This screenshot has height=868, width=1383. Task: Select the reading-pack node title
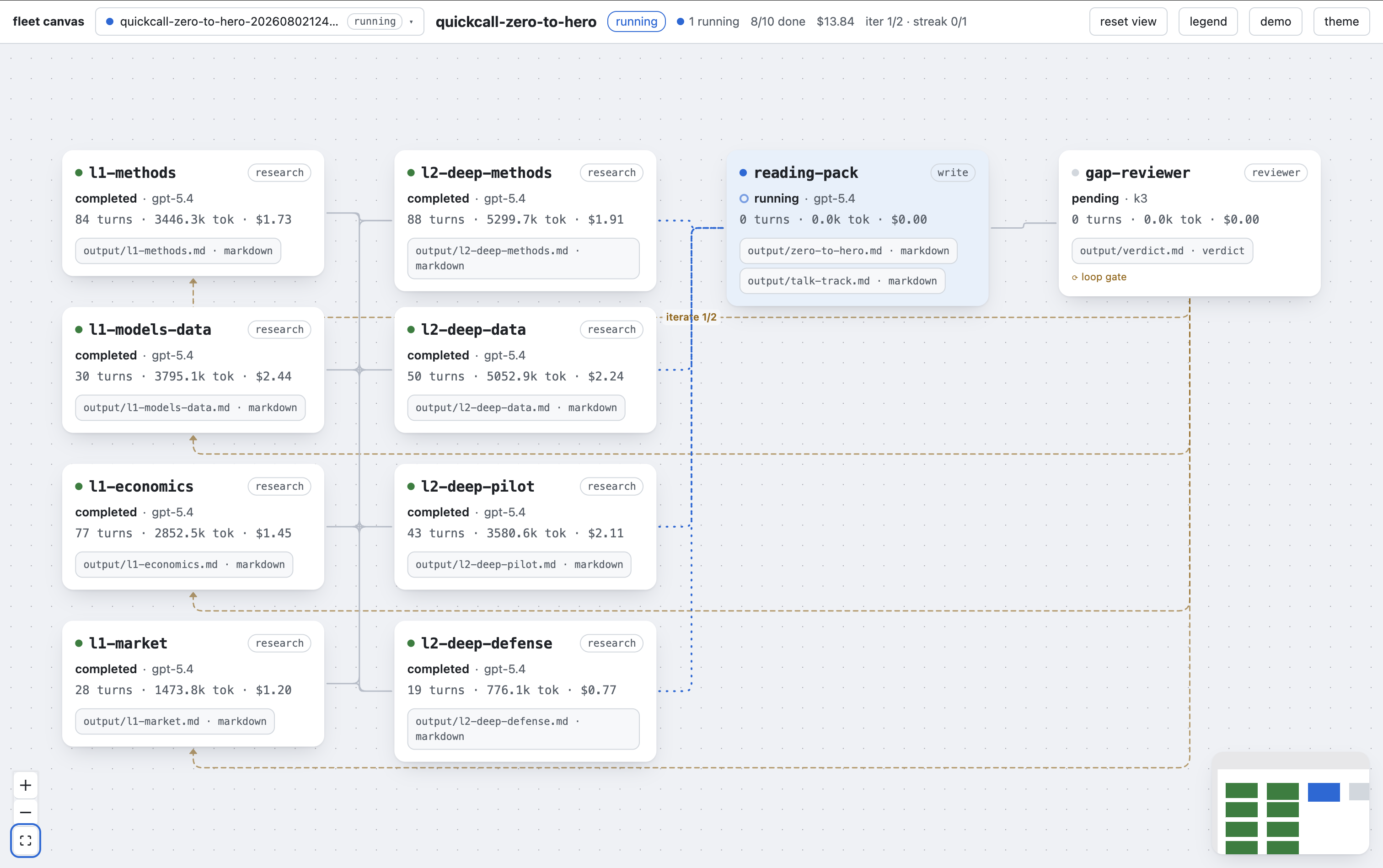pos(805,173)
